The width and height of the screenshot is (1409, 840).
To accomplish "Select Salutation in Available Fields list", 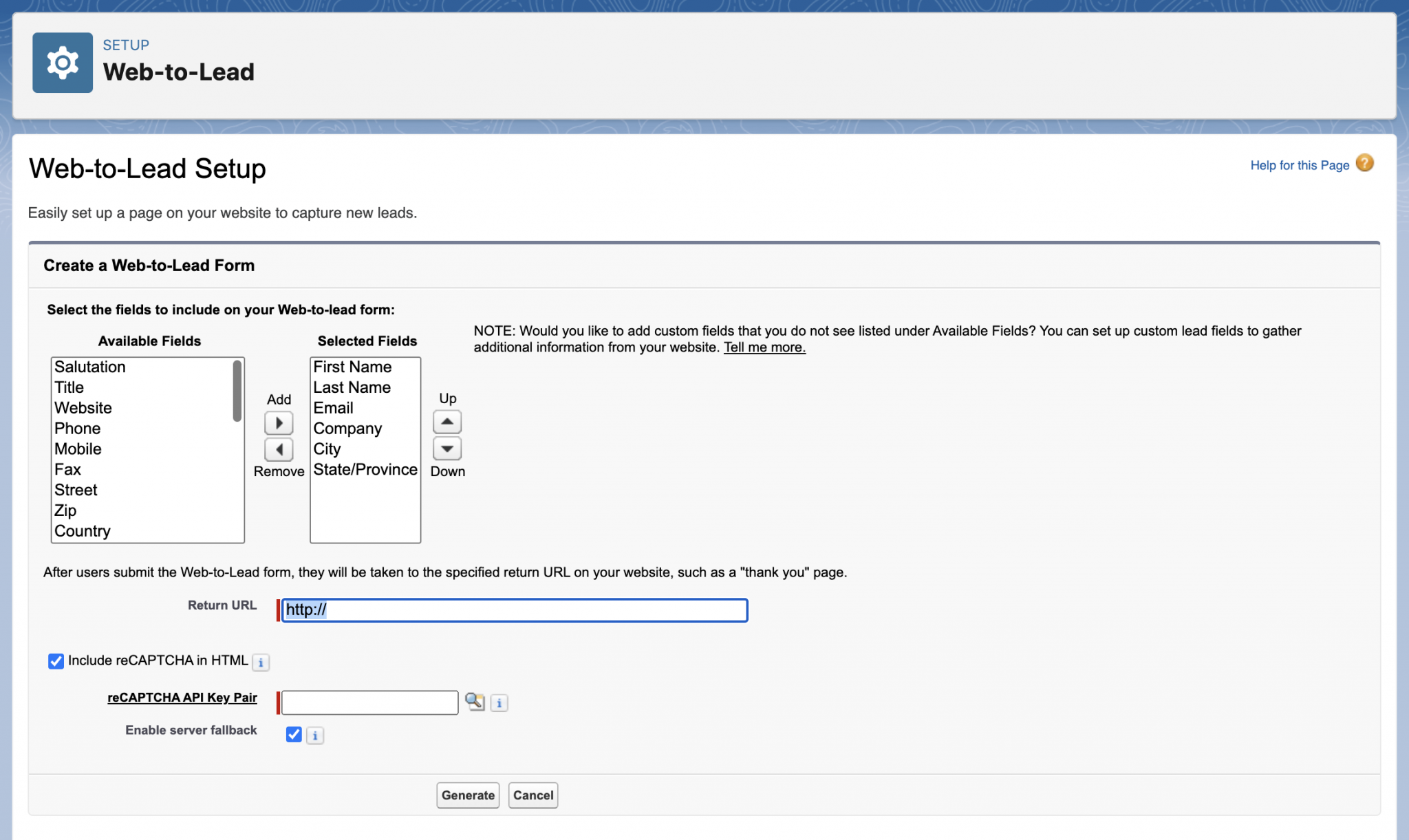I will click(x=89, y=367).
